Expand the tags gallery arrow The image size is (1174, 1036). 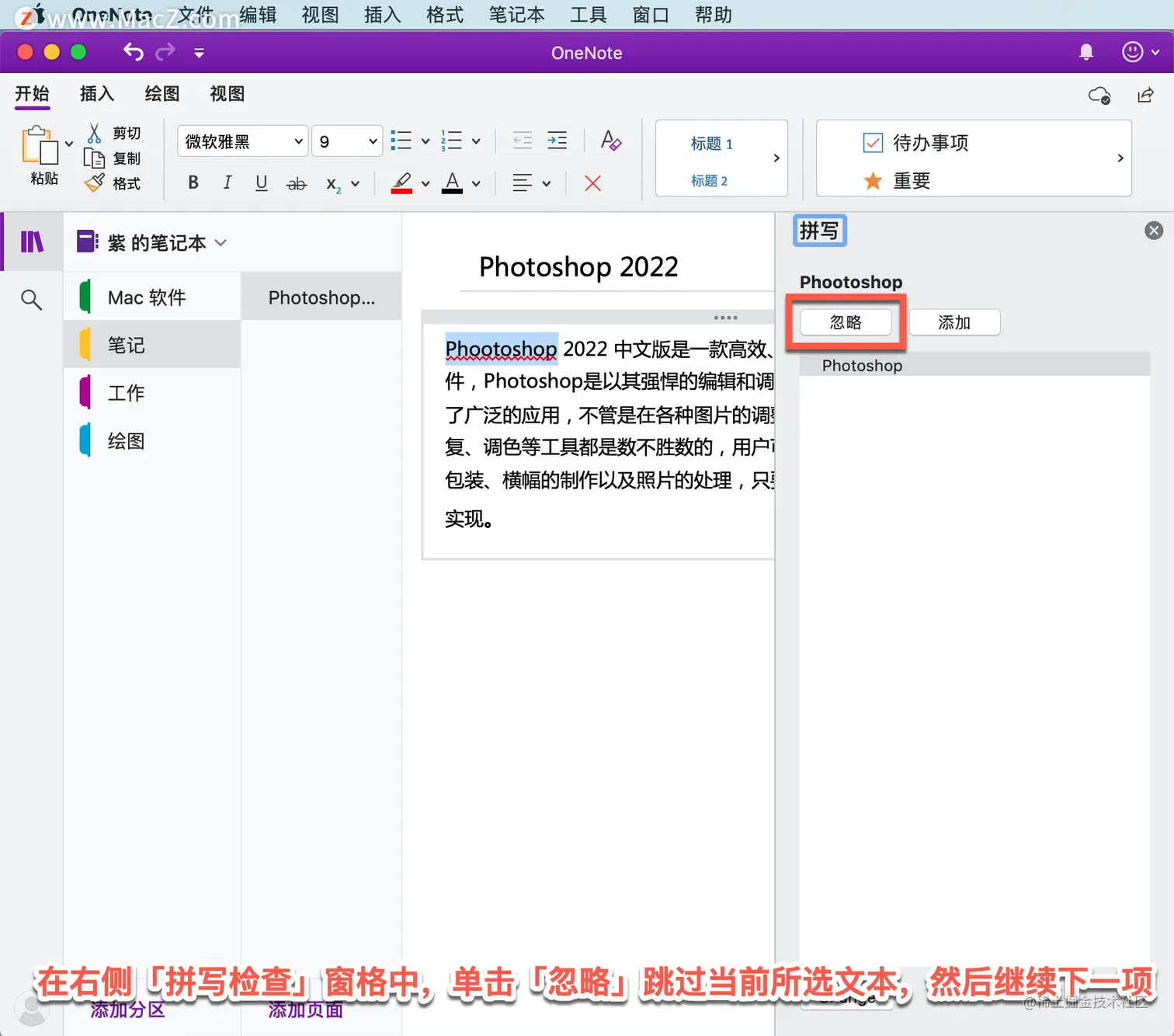[1120, 158]
